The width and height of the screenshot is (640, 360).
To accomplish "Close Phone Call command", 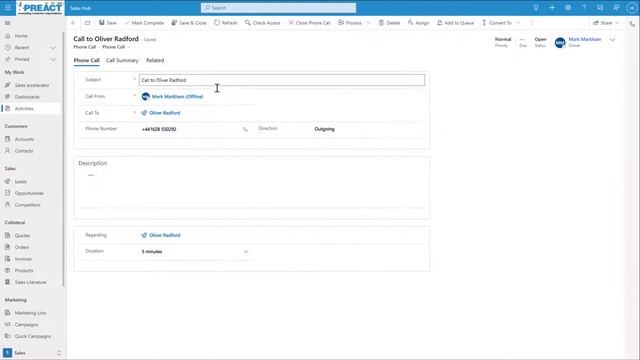I will pyautogui.click(x=309, y=23).
